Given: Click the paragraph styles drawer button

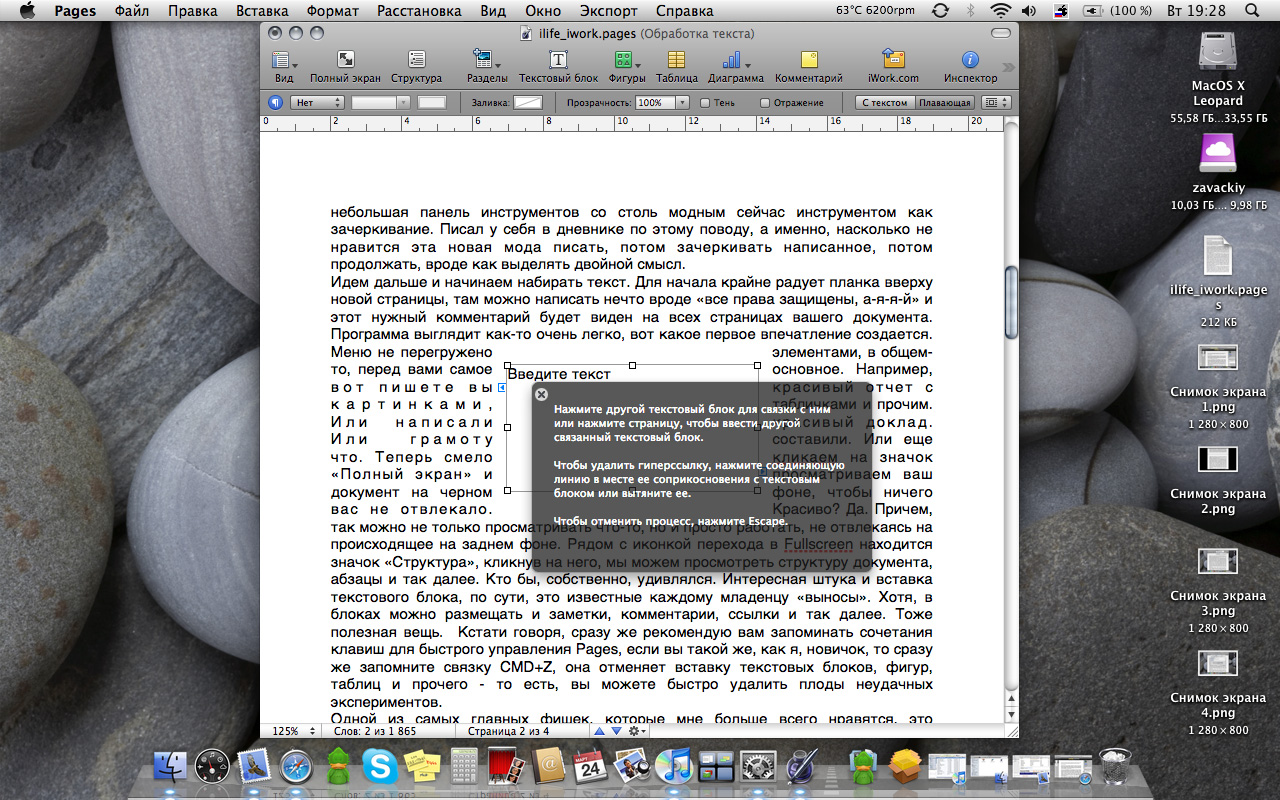Looking at the screenshot, I should tap(275, 102).
